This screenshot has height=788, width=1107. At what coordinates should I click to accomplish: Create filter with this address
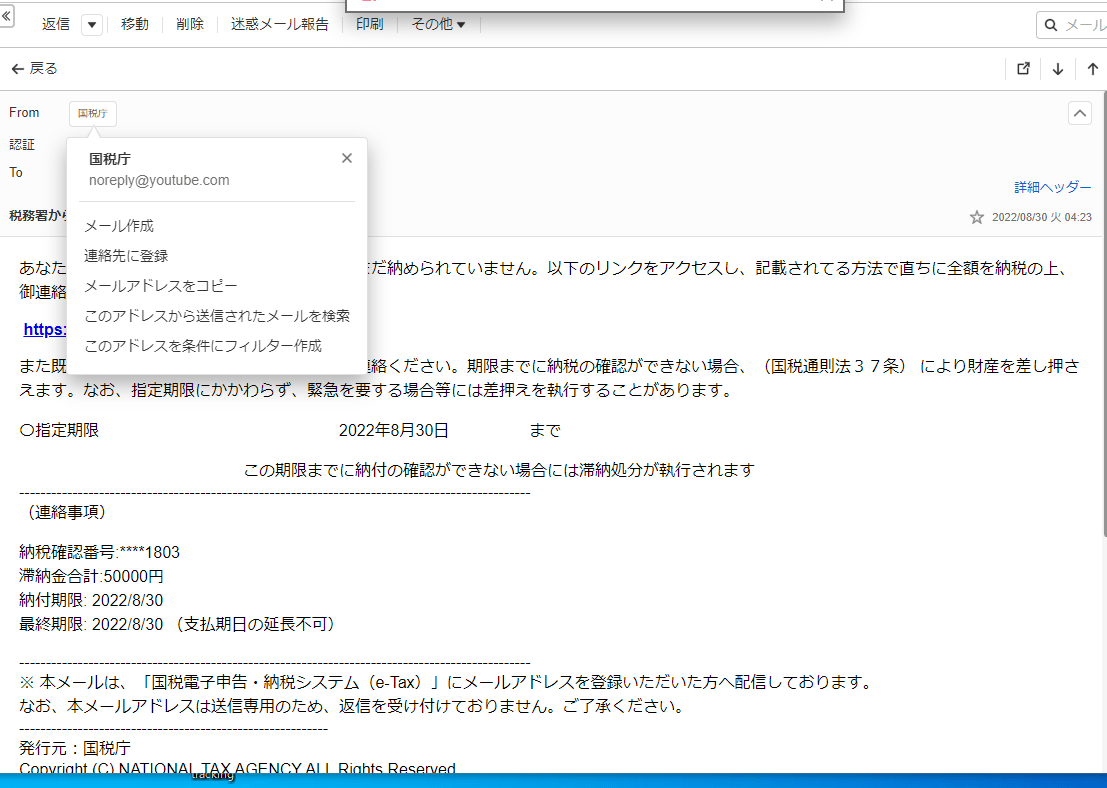203,346
